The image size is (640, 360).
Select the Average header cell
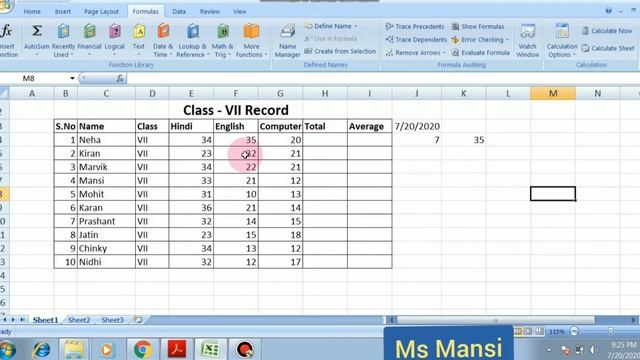tap(370, 127)
